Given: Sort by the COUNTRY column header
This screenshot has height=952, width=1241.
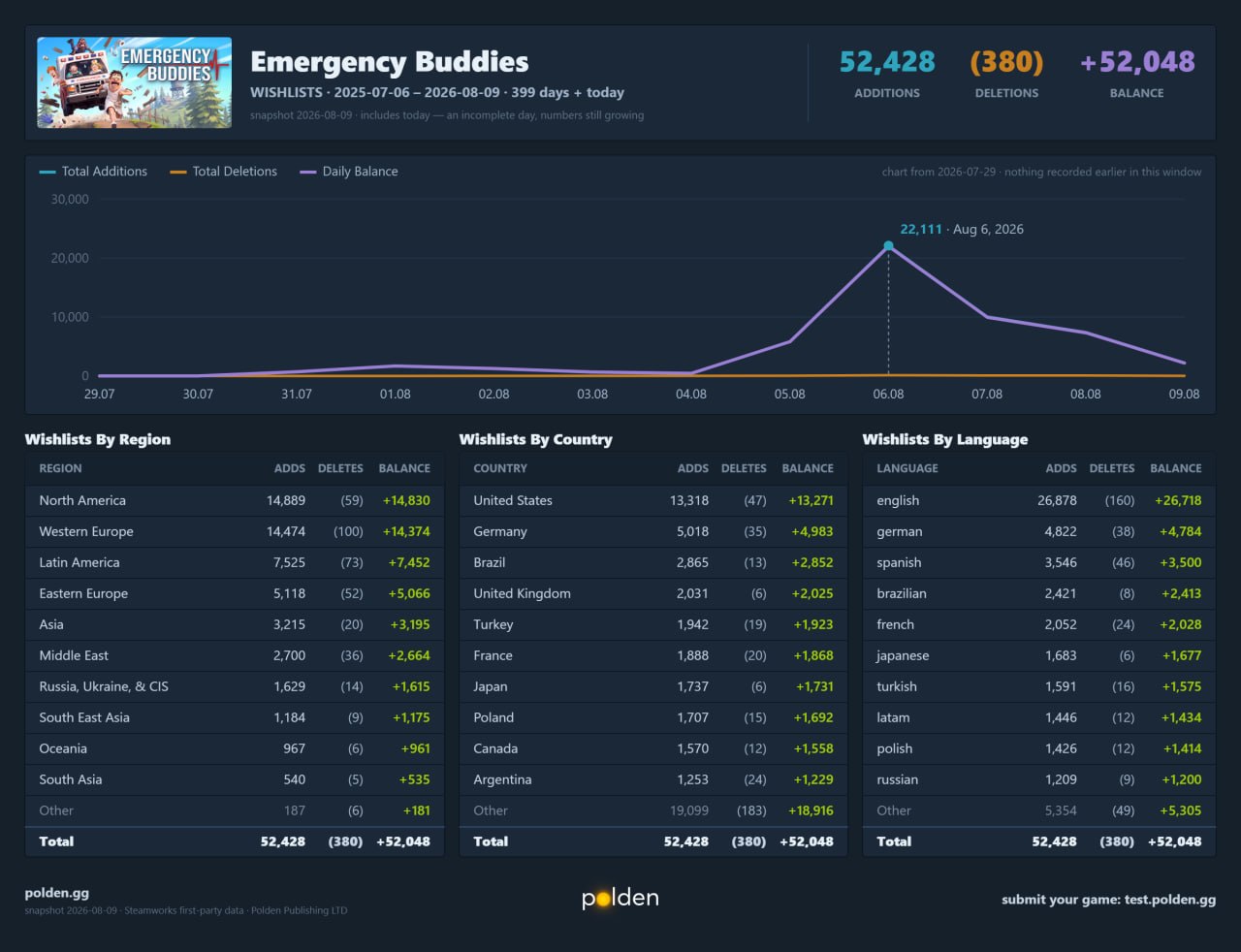Looking at the screenshot, I should 500,468.
